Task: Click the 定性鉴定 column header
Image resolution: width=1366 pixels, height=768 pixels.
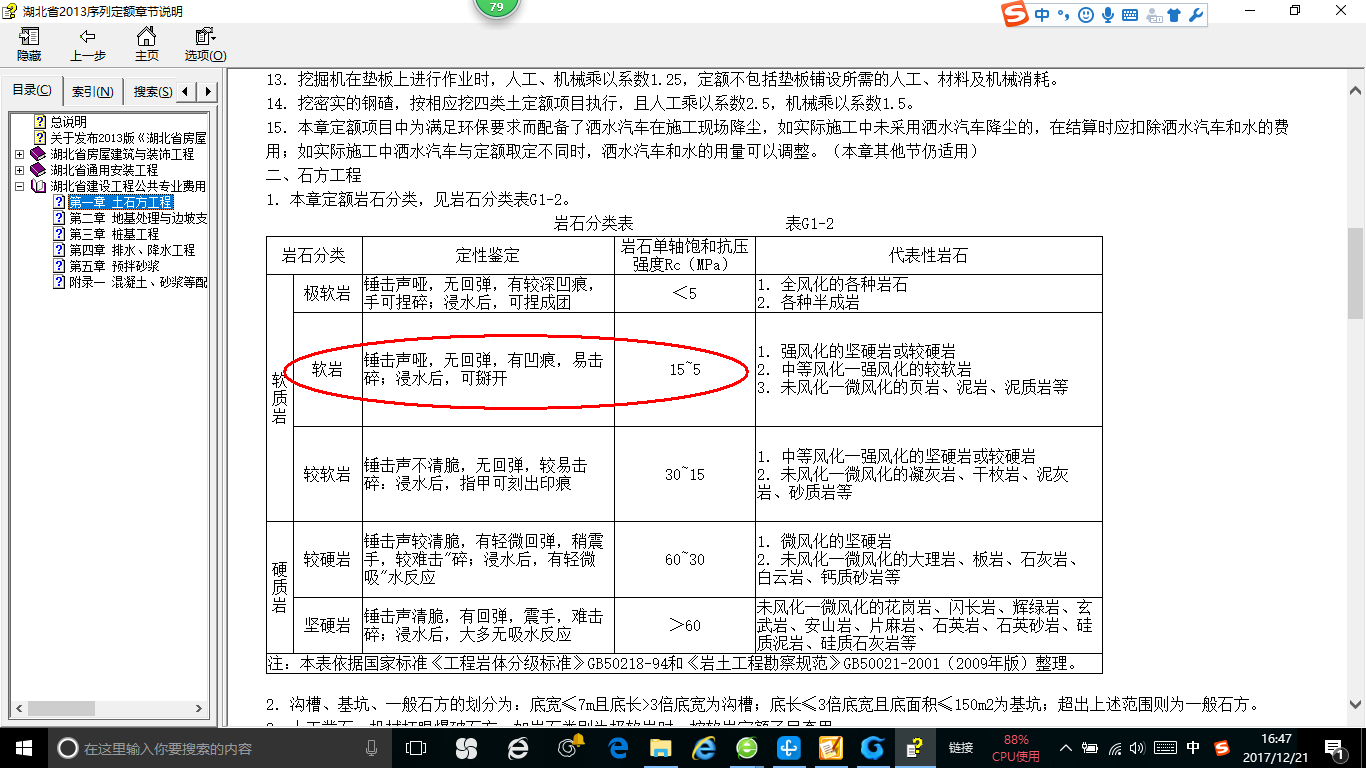Action: pyautogui.click(x=488, y=255)
